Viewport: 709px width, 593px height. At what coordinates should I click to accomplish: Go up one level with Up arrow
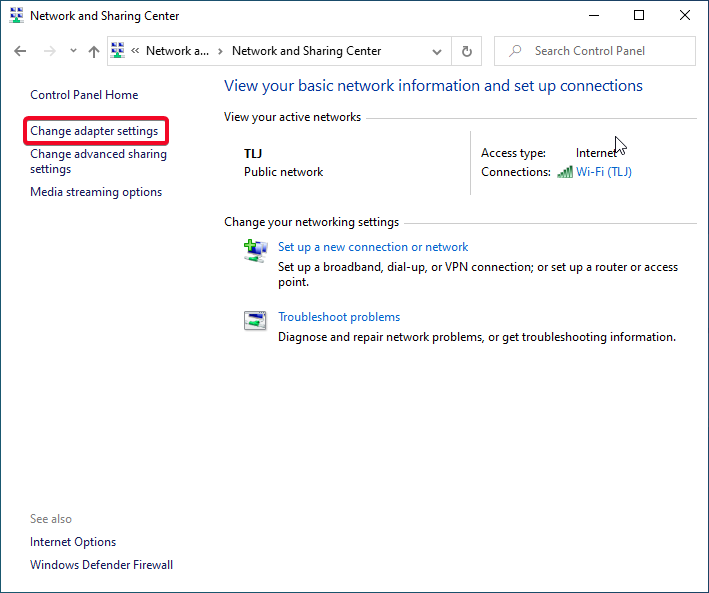pyautogui.click(x=94, y=51)
